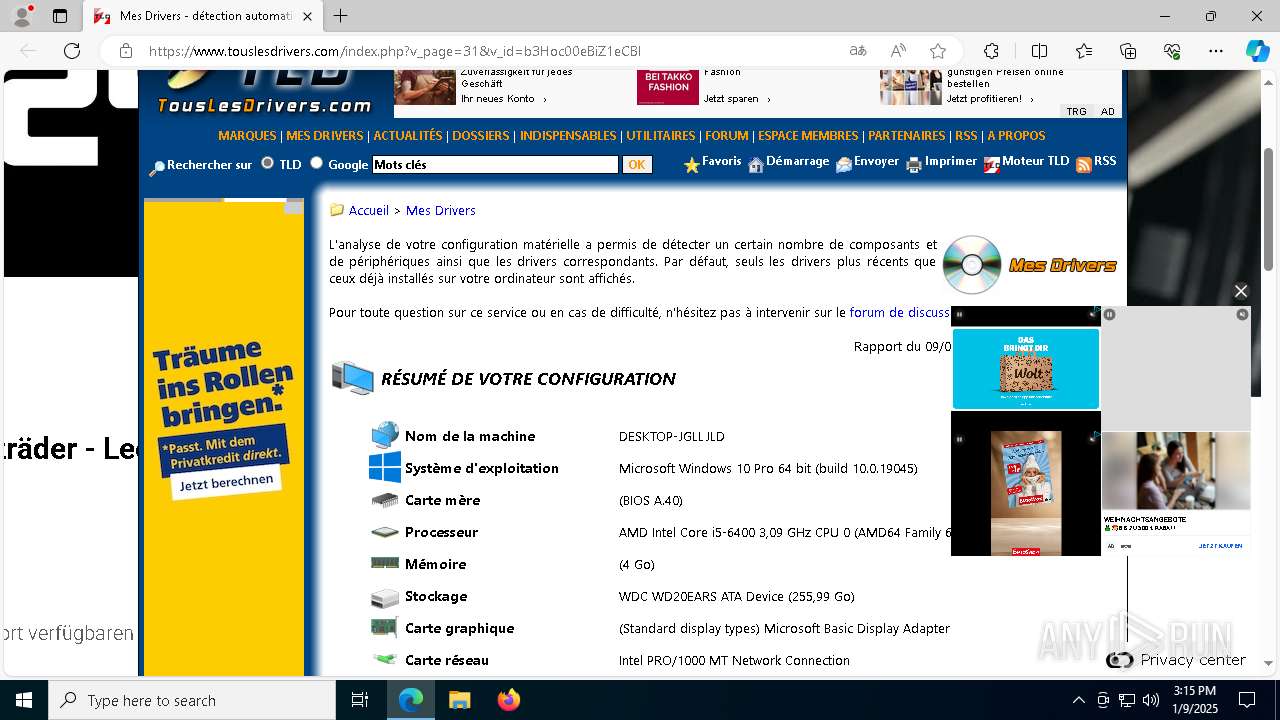Click the browser address bar URL
The width and height of the screenshot is (1280, 720).
(x=395, y=51)
